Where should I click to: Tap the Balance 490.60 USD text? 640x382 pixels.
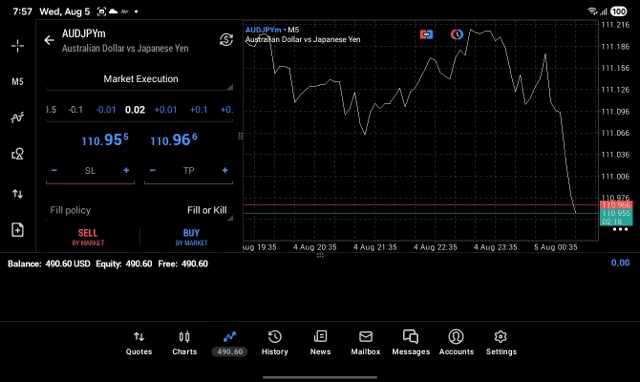(49, 264)
